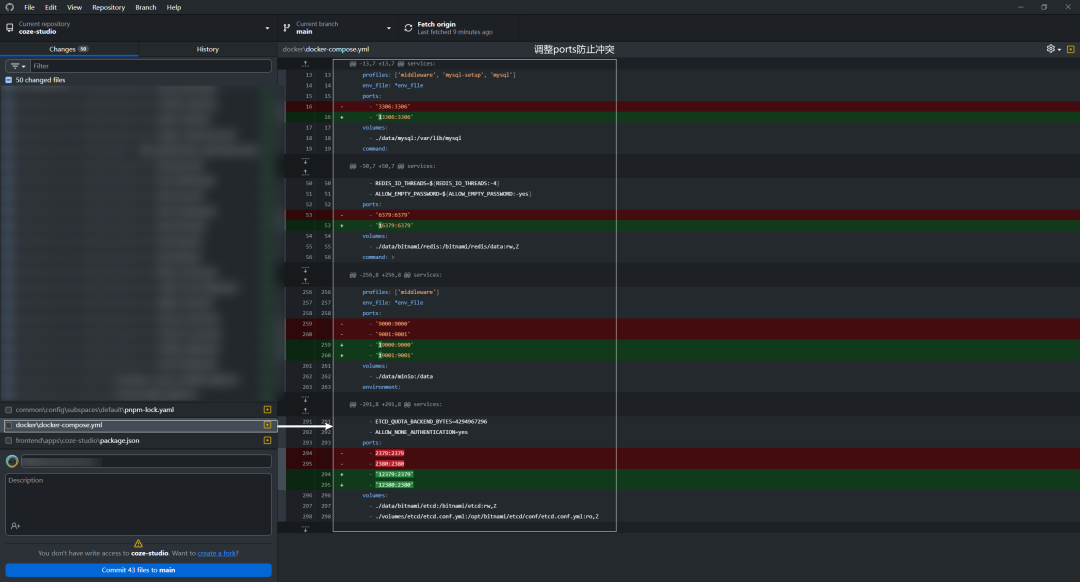Tick the pnpm-lock.yaml file checkbox
Image resolution: width=1080 pixels, height=582 pixels.
(x=8, y=410)
